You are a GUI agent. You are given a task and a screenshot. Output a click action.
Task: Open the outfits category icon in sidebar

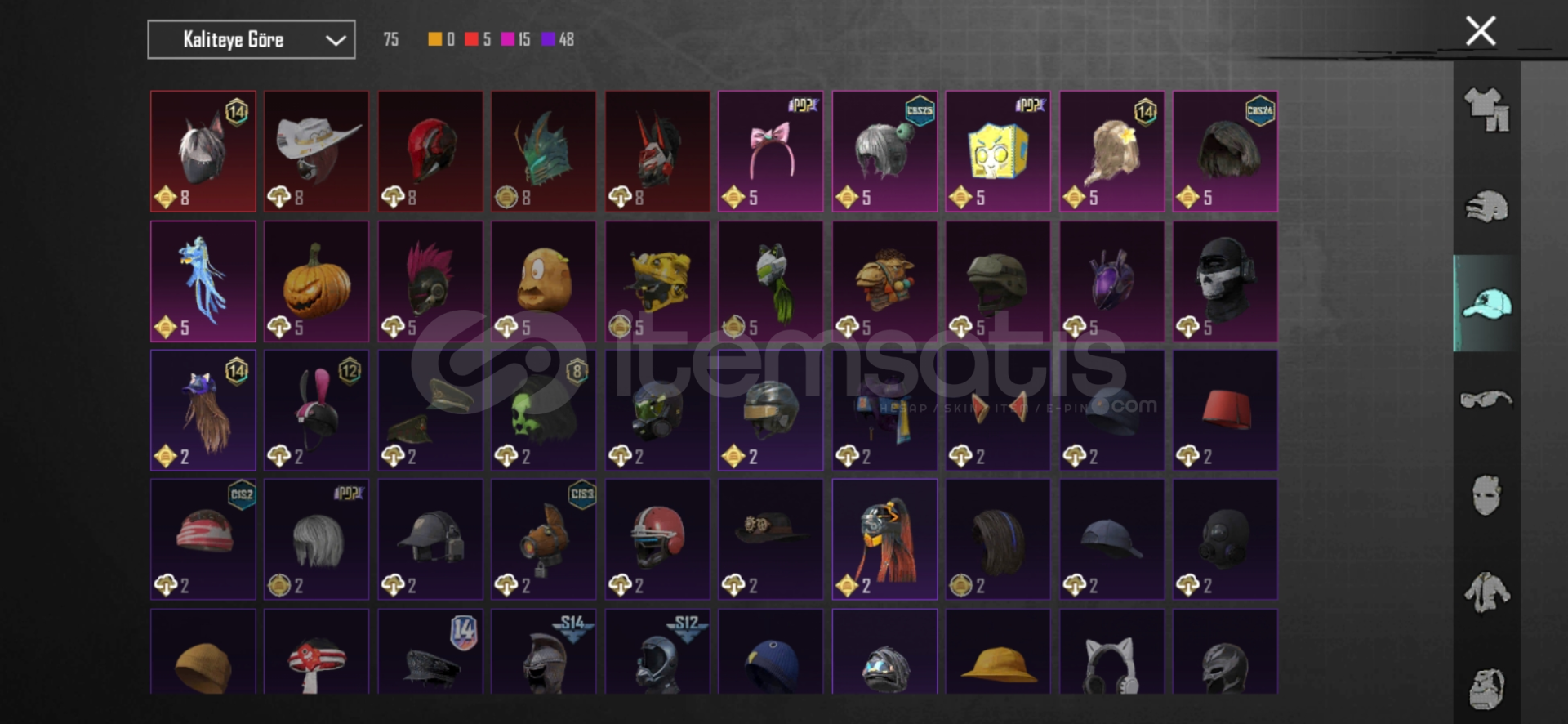[x=1486, y=109]
